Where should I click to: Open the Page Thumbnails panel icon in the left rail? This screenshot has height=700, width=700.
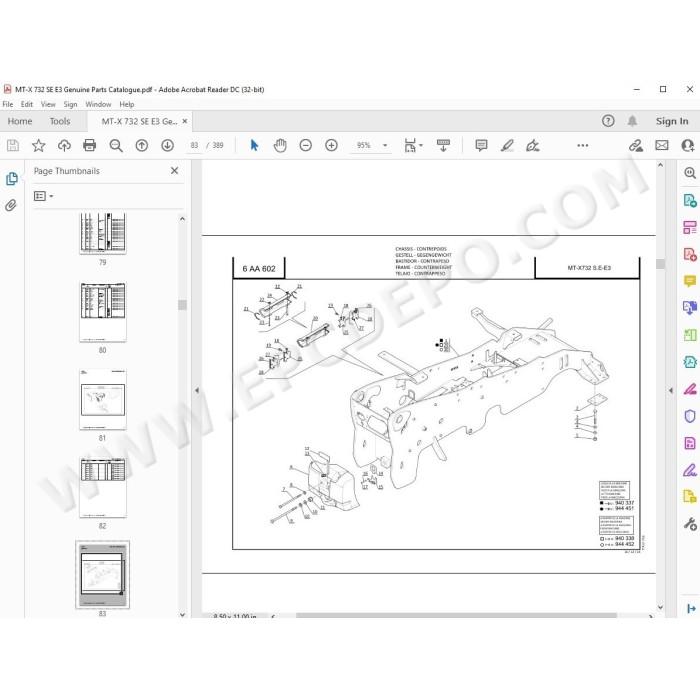(x=12, y=179)
